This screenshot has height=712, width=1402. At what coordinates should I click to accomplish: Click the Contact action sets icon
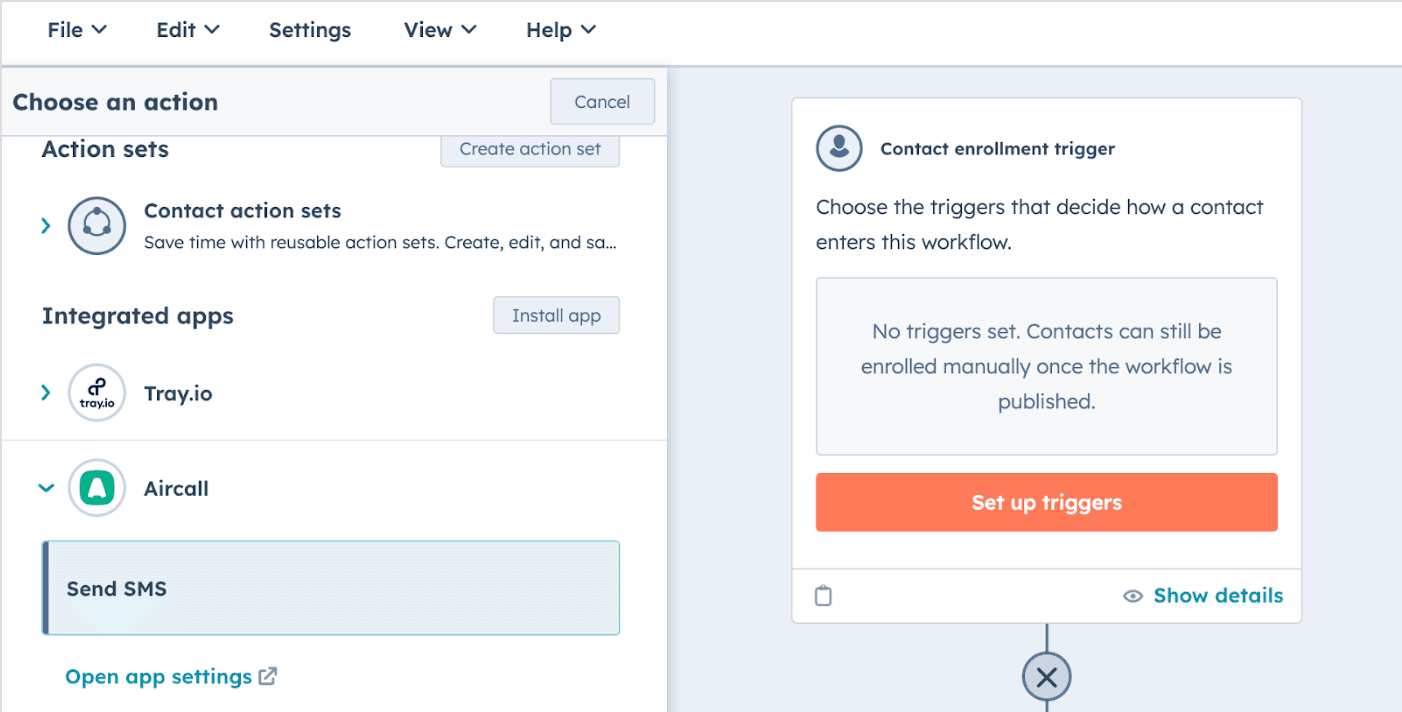coord(97,225)
